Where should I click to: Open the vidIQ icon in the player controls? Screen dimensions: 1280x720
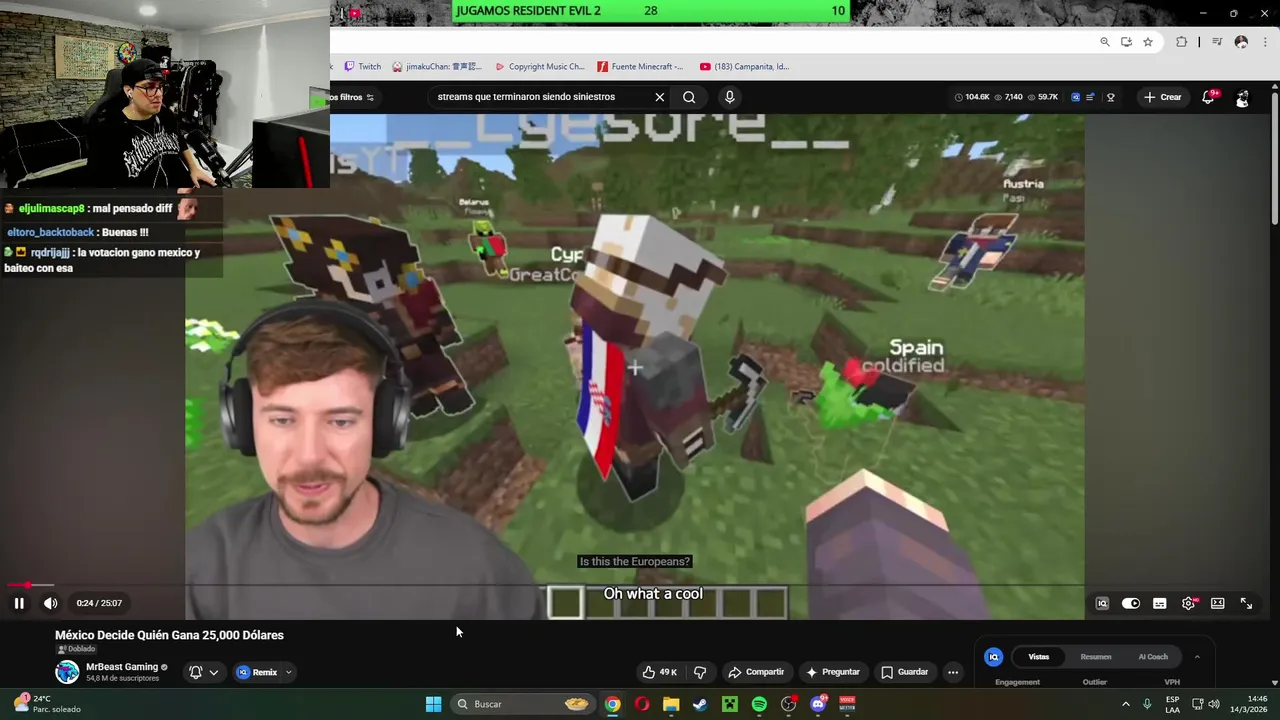[1102, 603]
